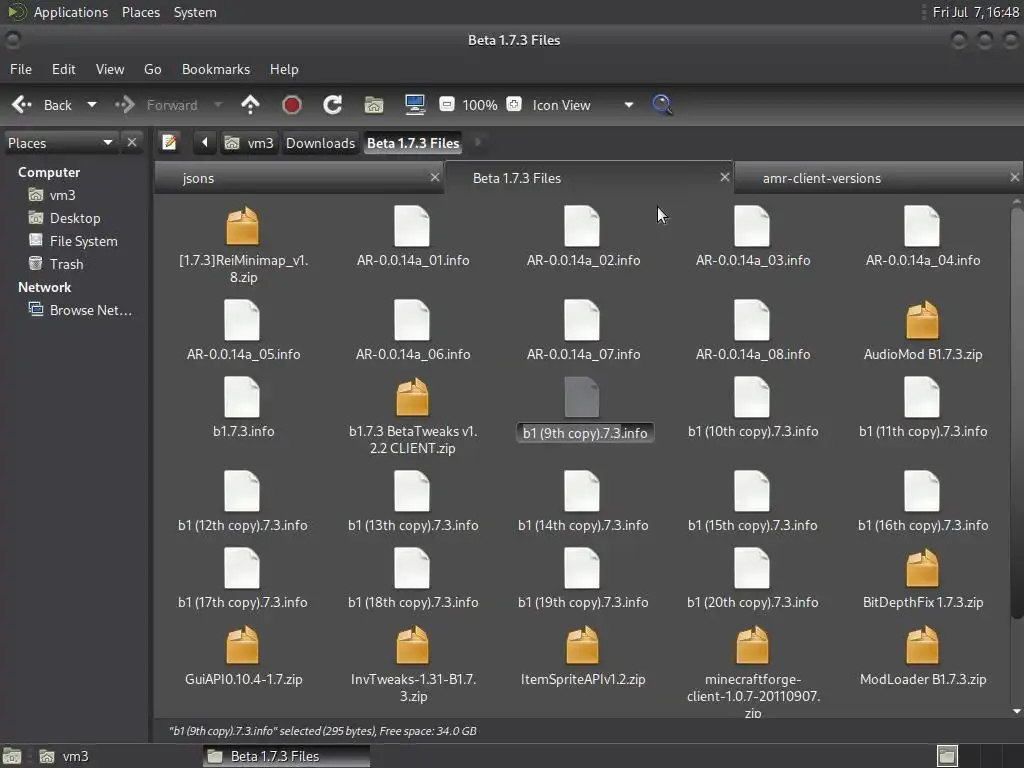
Task: Zoom in with the plus icon
Action: point(514,104)
